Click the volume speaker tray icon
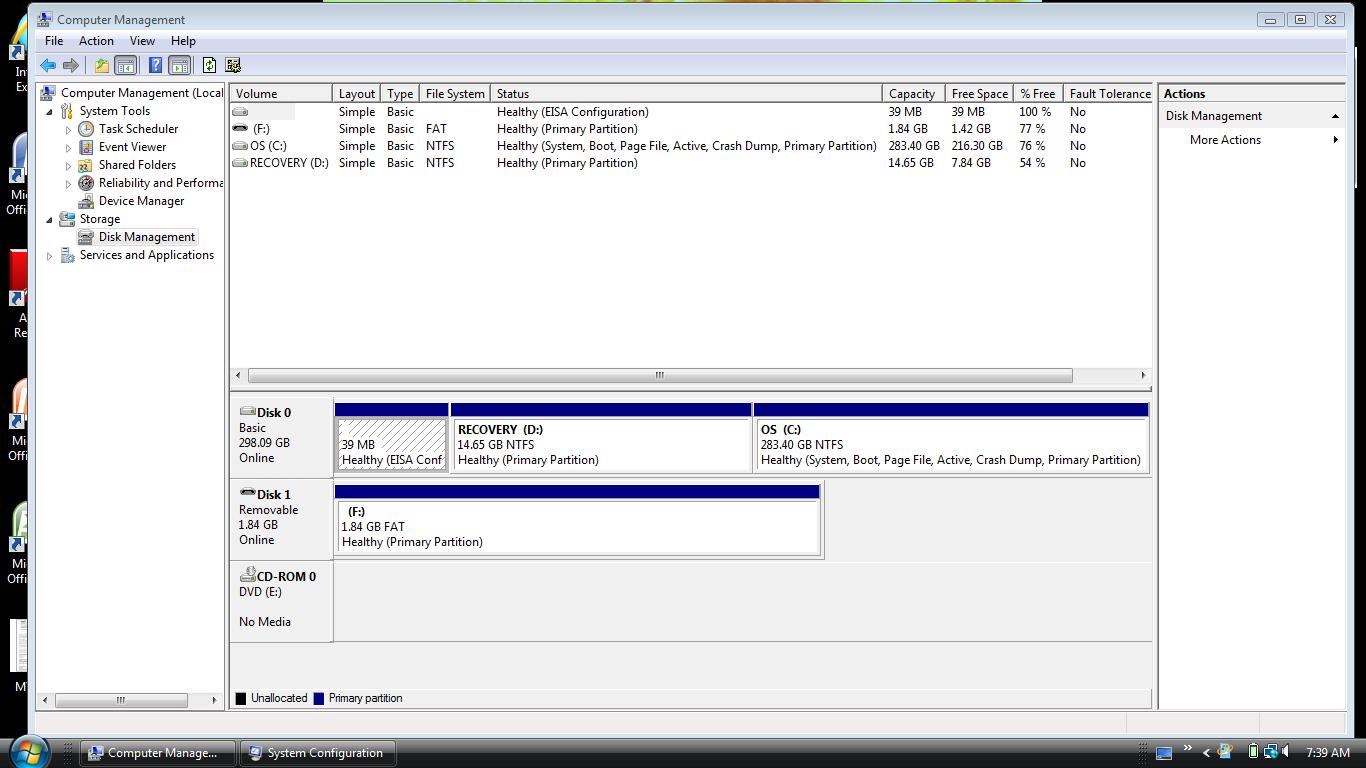1366x768 pixels. (x=1287, y=752)
